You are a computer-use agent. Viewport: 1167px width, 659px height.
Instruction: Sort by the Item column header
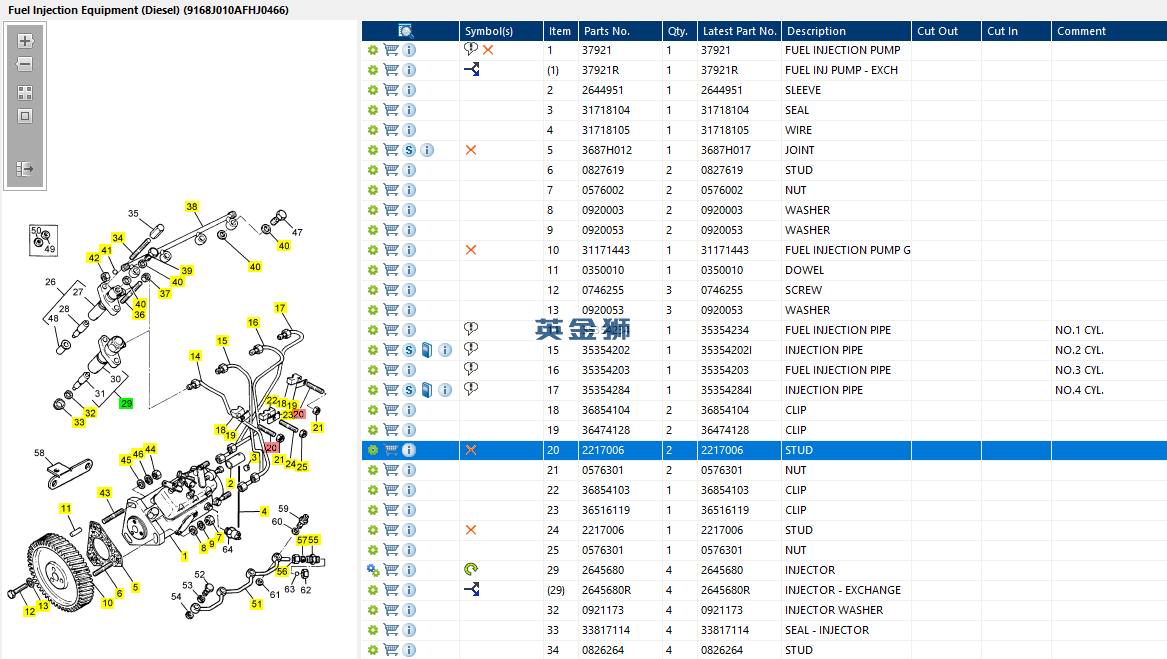point(560,31)
